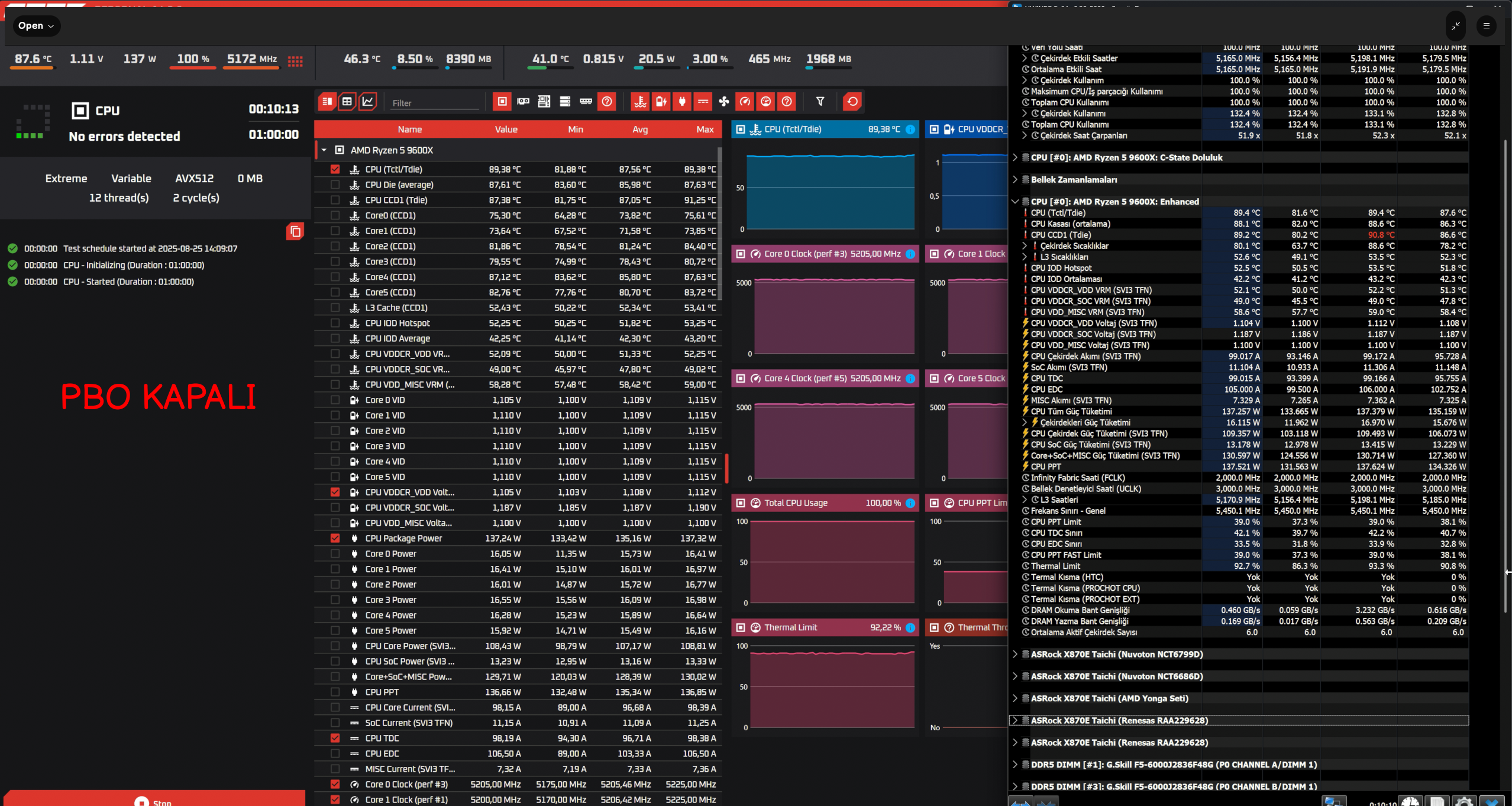Expand Çekirdekleri Güç Tüketimi row
The height and width of the screenshot is (806, 1512).
[1025, 423]
